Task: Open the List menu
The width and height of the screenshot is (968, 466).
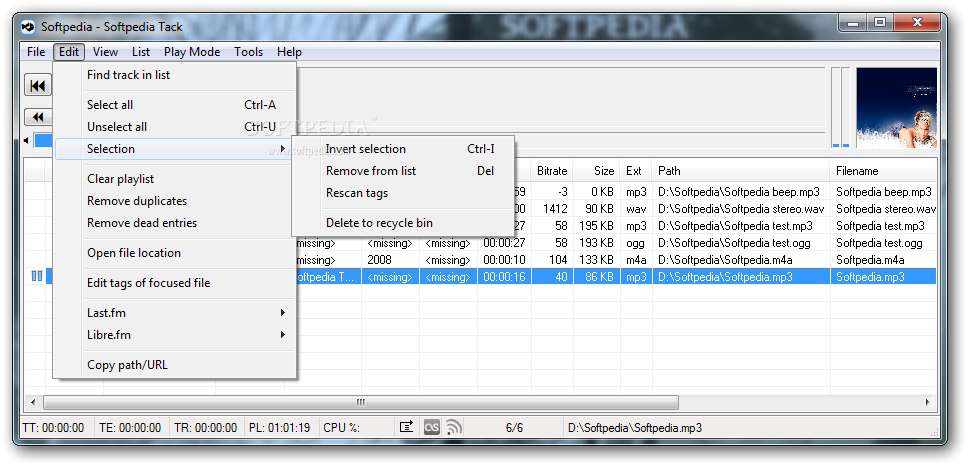Action: [x=141, y=52]
